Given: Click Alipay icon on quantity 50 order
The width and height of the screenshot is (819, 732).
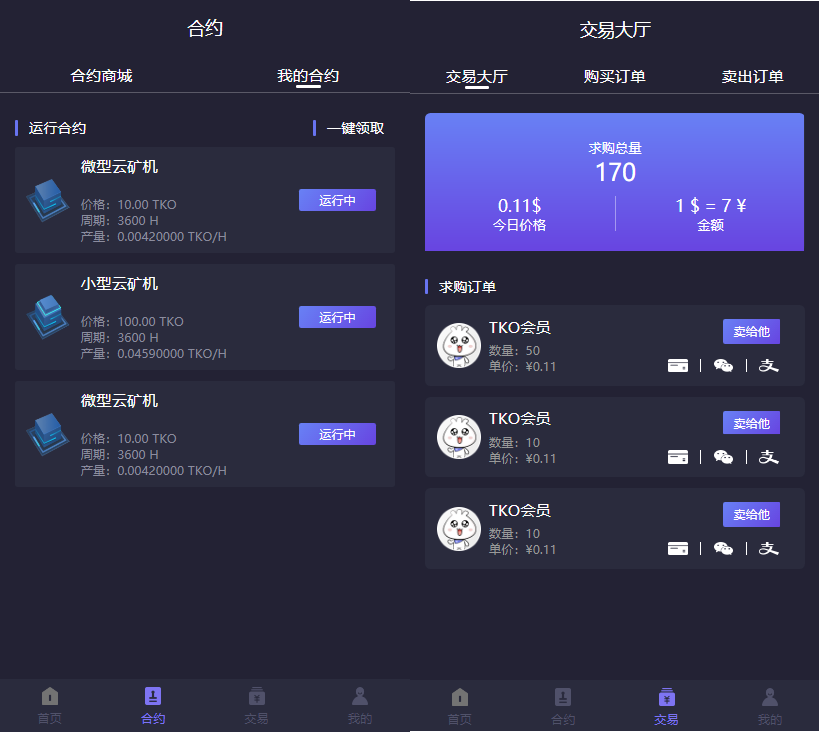Looking at the screenshot, I should [768, 365].
